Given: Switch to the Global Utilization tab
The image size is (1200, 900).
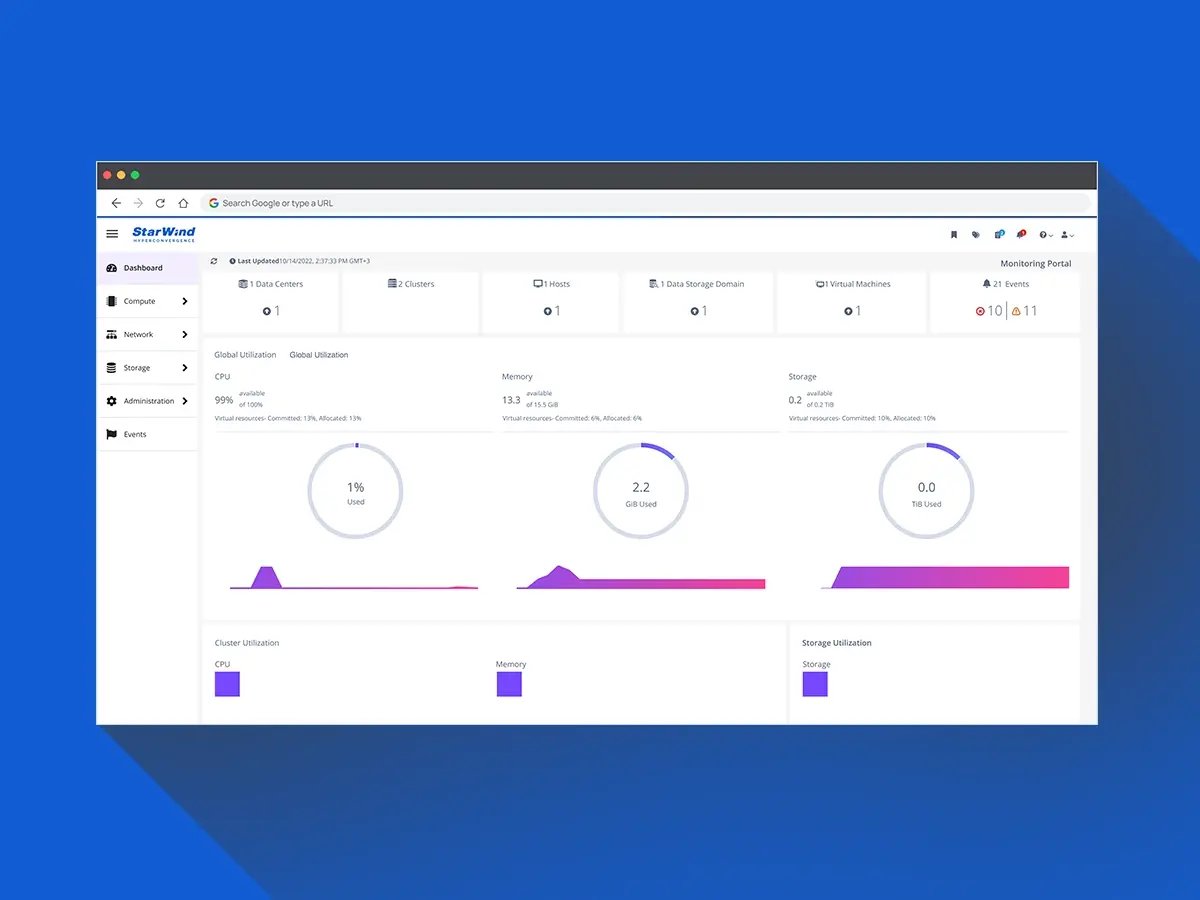Looking at the screenshot, I should pos(320,354).
